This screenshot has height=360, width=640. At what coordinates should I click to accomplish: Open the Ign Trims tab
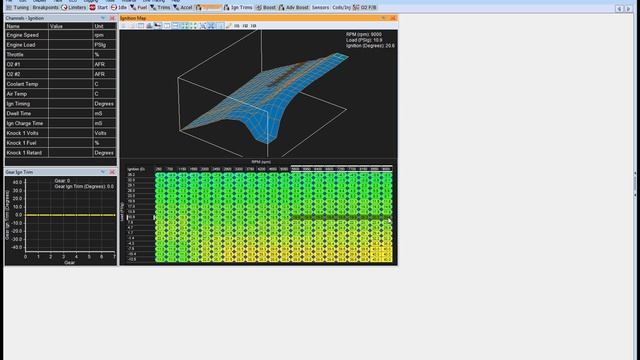coord(238,7)
